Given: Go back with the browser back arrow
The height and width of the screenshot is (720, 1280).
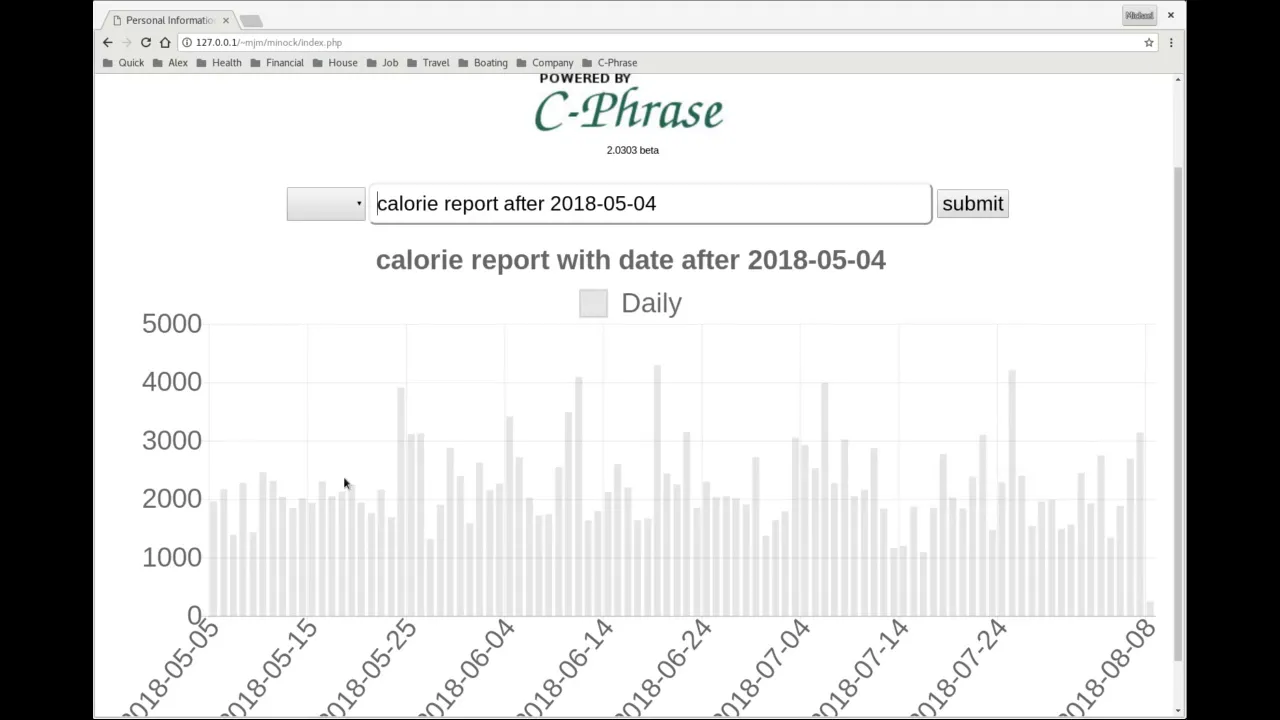Looking at the screenshot, I should coord(108,42).
